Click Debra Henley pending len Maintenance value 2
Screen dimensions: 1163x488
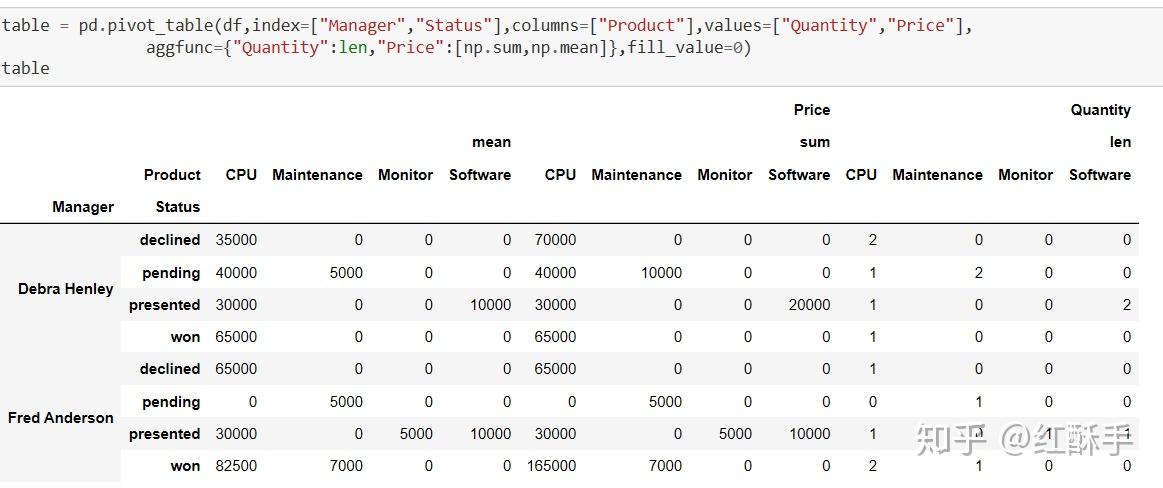pyautogui.click(x=978, y=273)
